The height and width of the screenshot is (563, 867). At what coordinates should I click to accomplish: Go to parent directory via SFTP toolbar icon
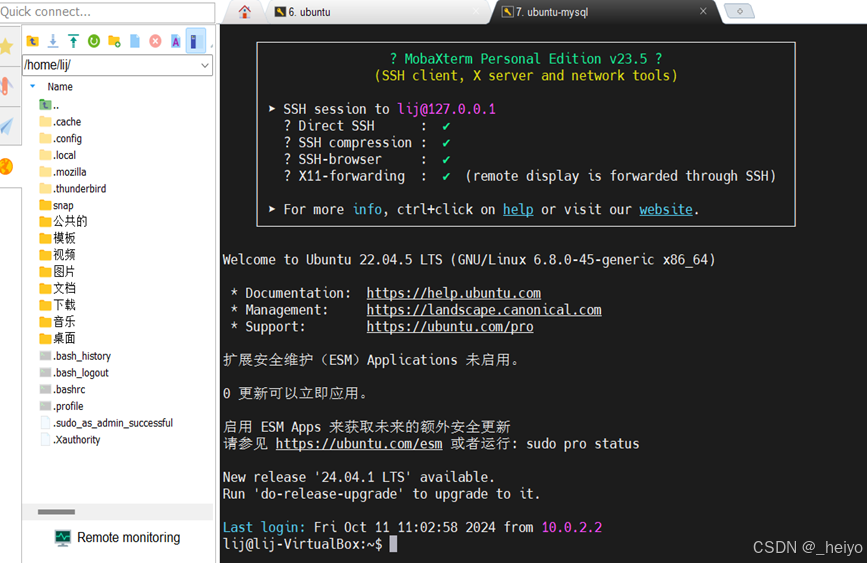(x=32, y=41)
